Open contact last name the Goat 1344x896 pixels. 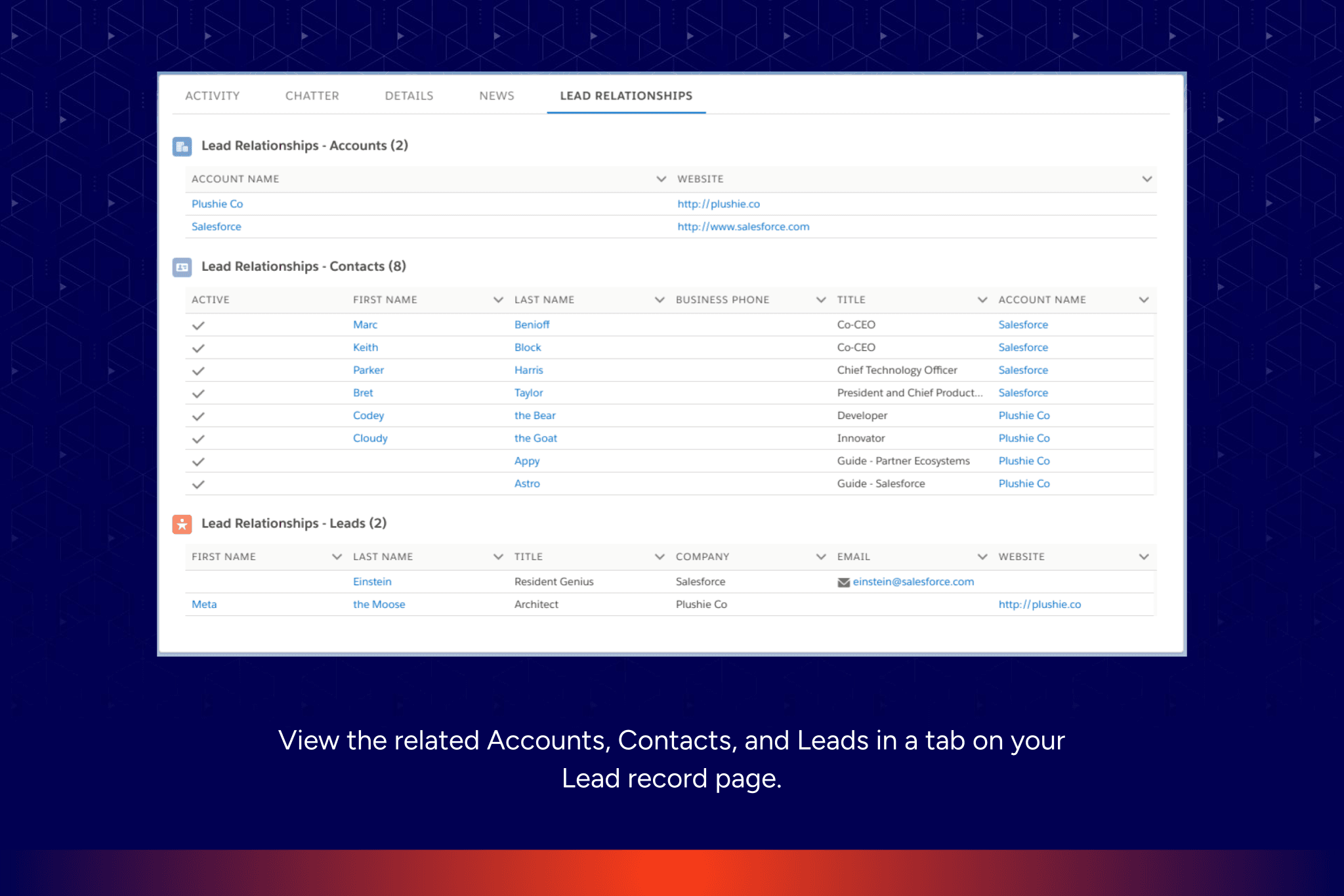pos(535,438)
